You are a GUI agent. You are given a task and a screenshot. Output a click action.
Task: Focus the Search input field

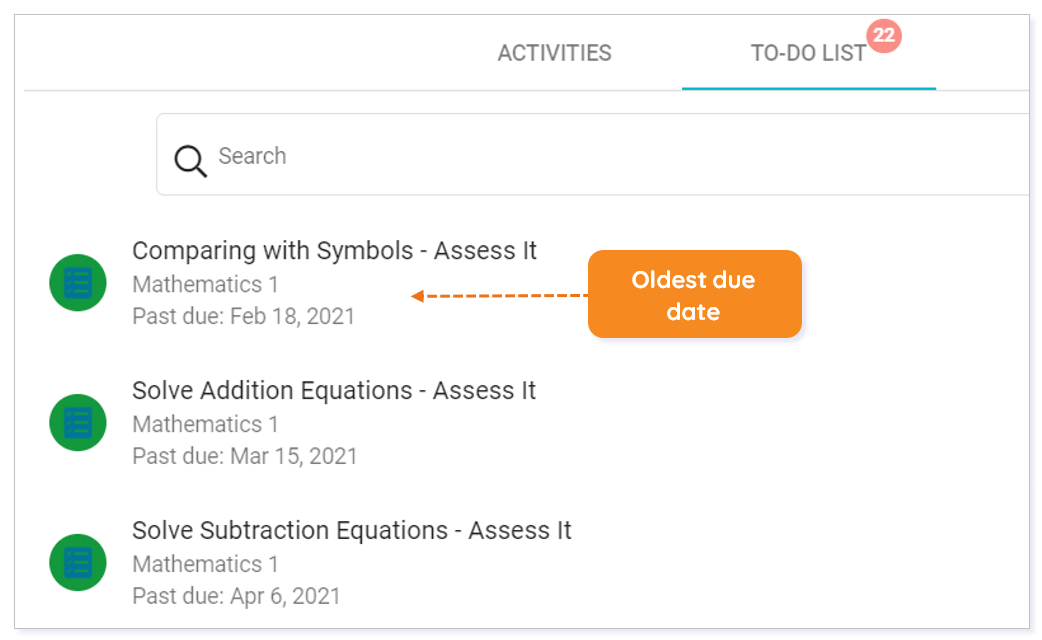tap(593, 155)
